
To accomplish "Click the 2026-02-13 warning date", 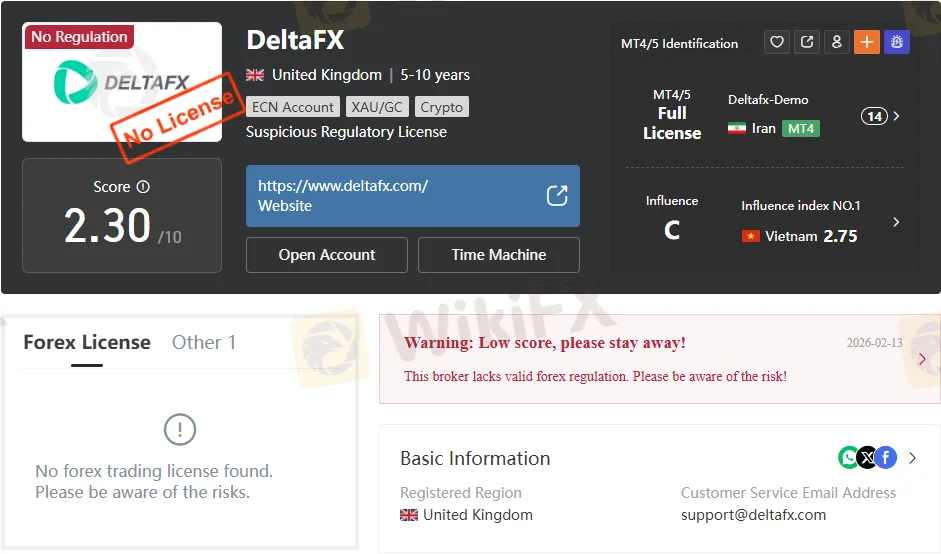I will point(874,343).
